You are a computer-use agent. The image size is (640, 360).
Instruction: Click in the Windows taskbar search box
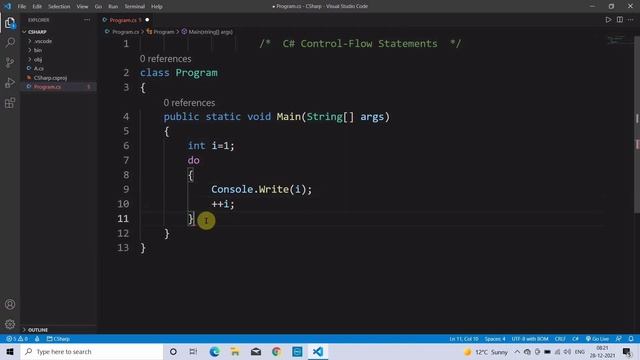[x=92, y=352]
